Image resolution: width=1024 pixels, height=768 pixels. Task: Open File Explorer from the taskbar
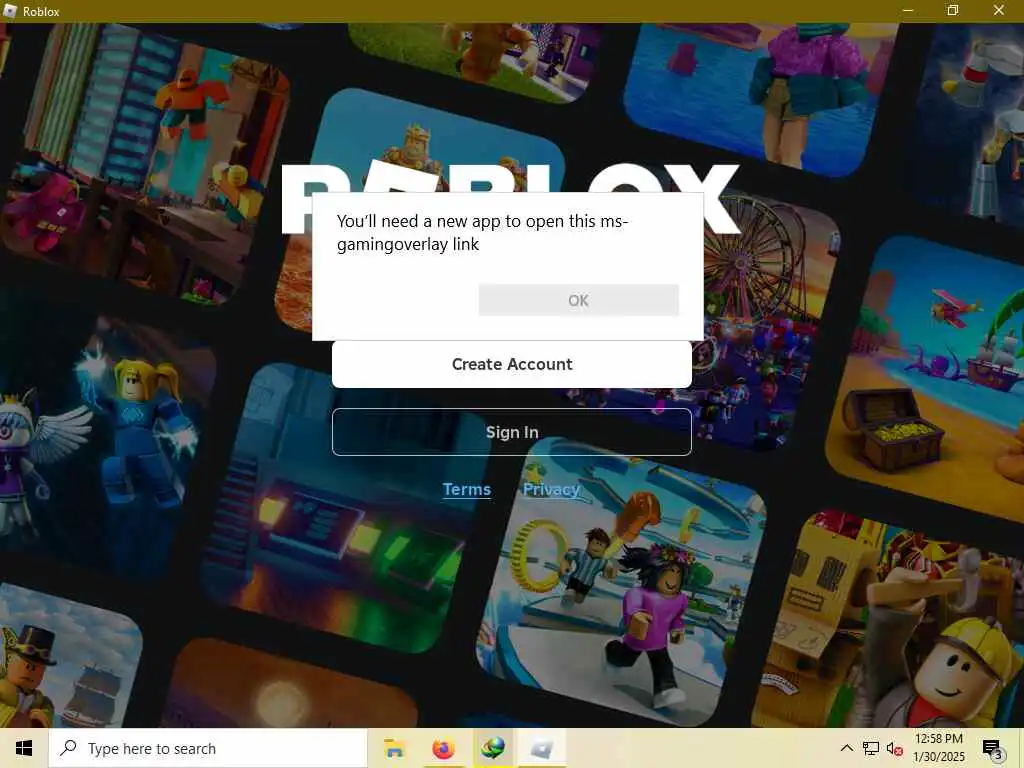click(x=394, y=748)
